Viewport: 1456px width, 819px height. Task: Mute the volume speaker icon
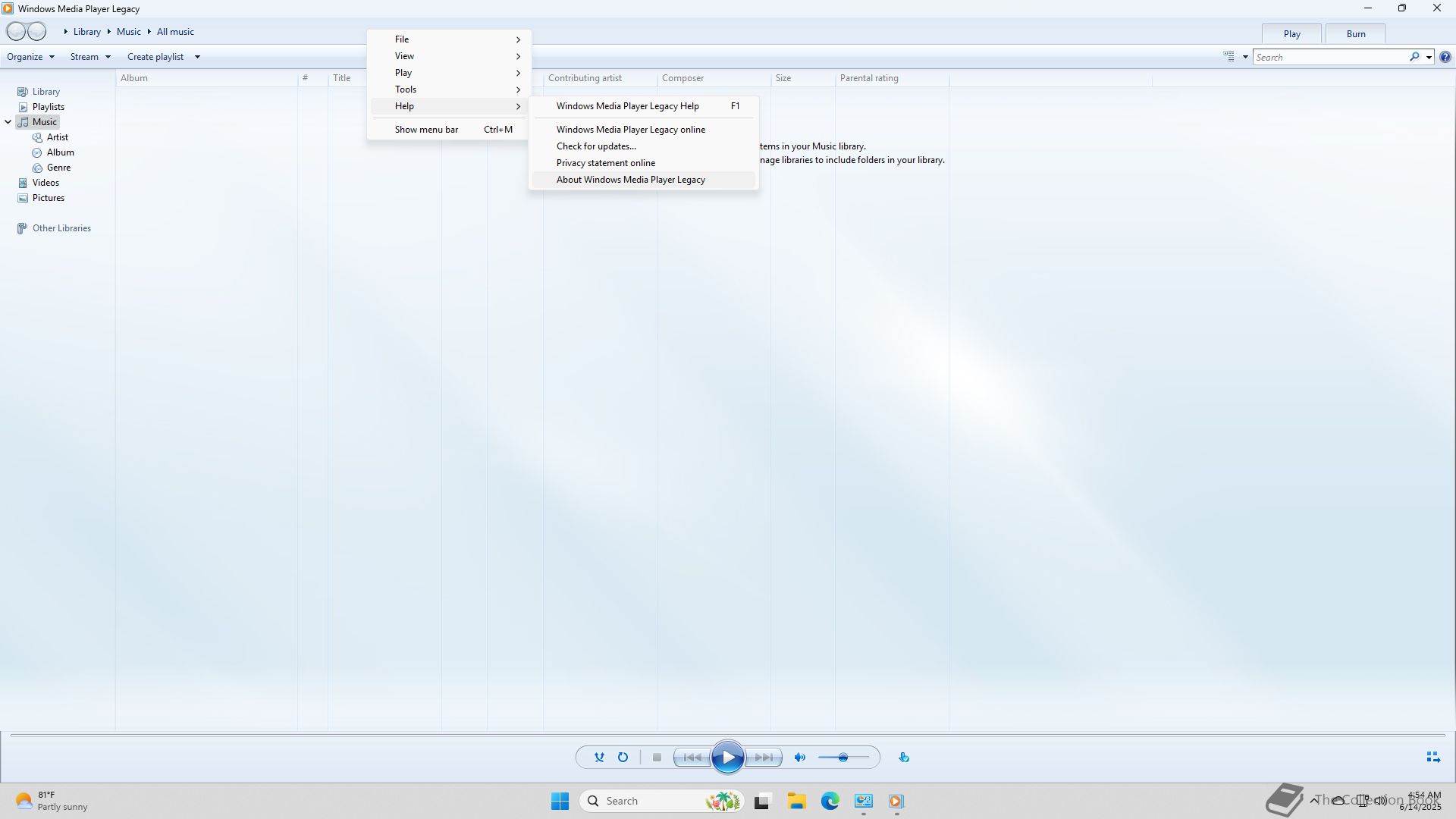[x=799, y=757]
